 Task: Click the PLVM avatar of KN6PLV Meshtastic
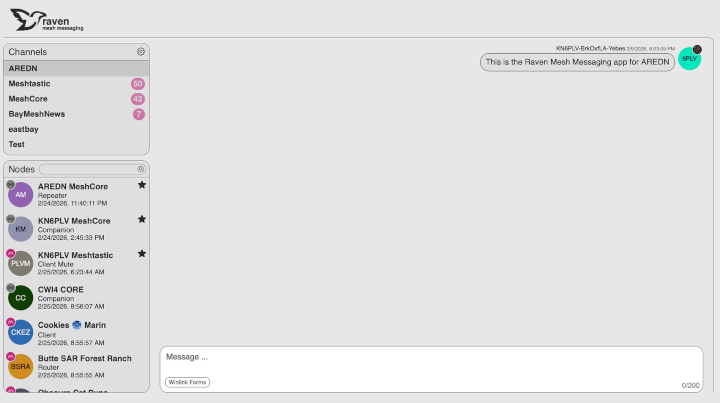[x=21, y=263]
